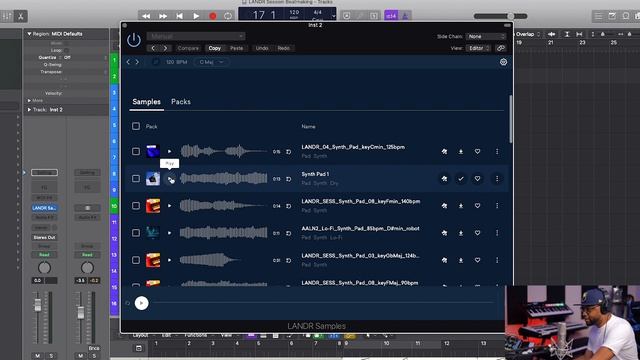
Task: Open more options for AALN2_Lo-Fi_Synth_Pad
Action: click(x=497, y=233)
